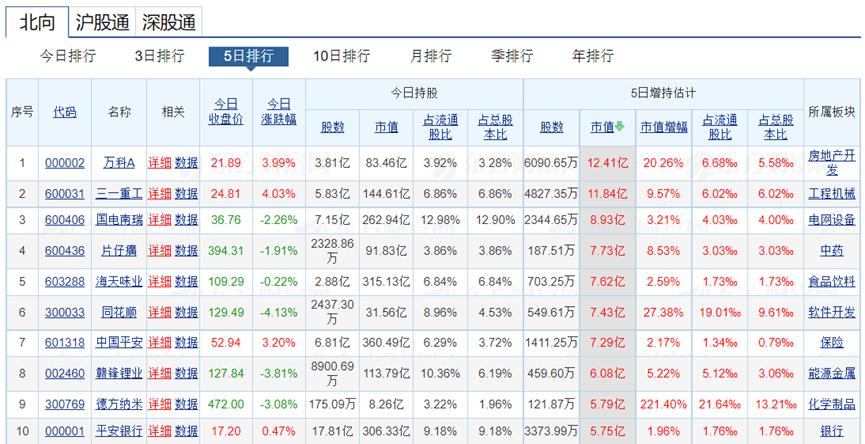Screen dimensions: 865x444
Task: Sort by 今日涨跌幅 column header
Action: [279, 112]
